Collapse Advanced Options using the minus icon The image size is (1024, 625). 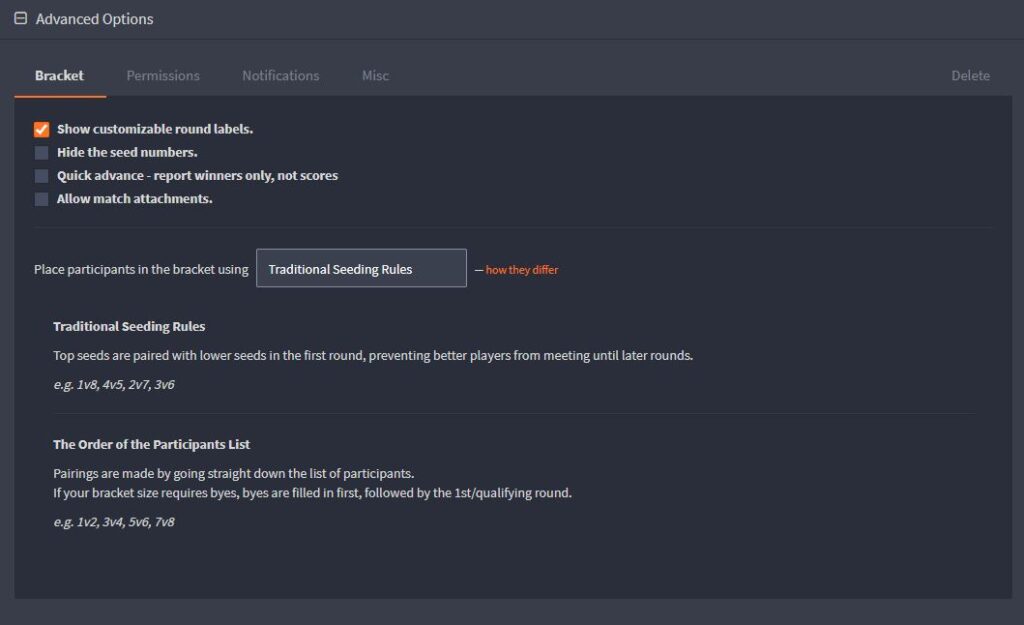(x=21, y=18)
